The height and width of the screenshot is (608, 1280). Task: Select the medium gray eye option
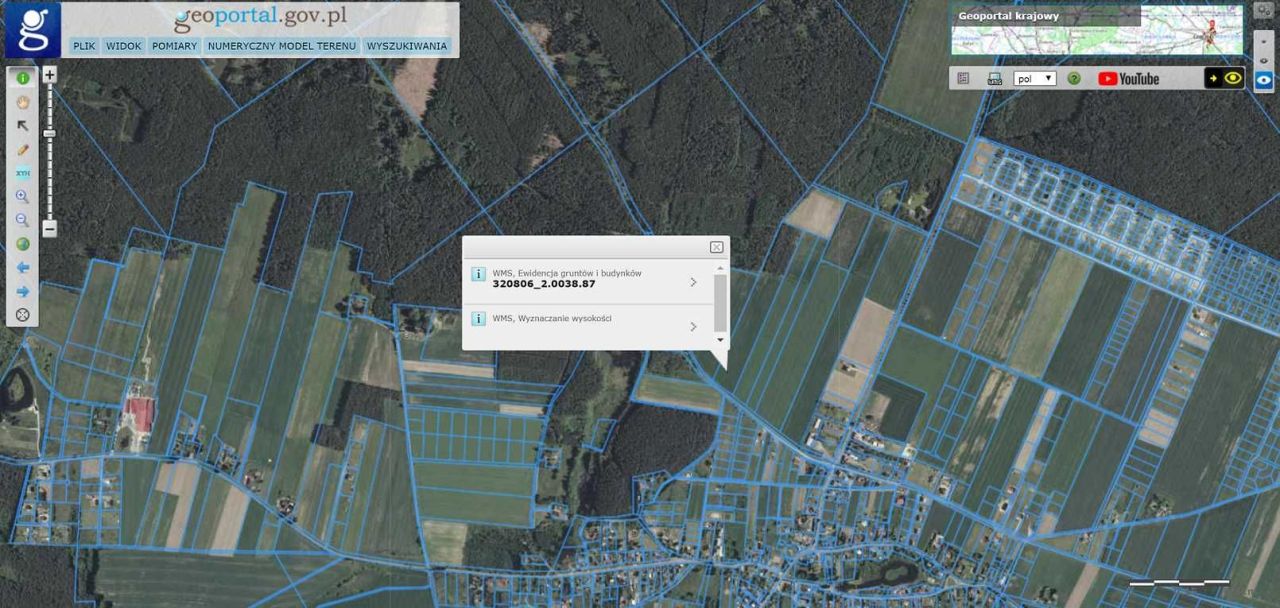click(1263, 60)
